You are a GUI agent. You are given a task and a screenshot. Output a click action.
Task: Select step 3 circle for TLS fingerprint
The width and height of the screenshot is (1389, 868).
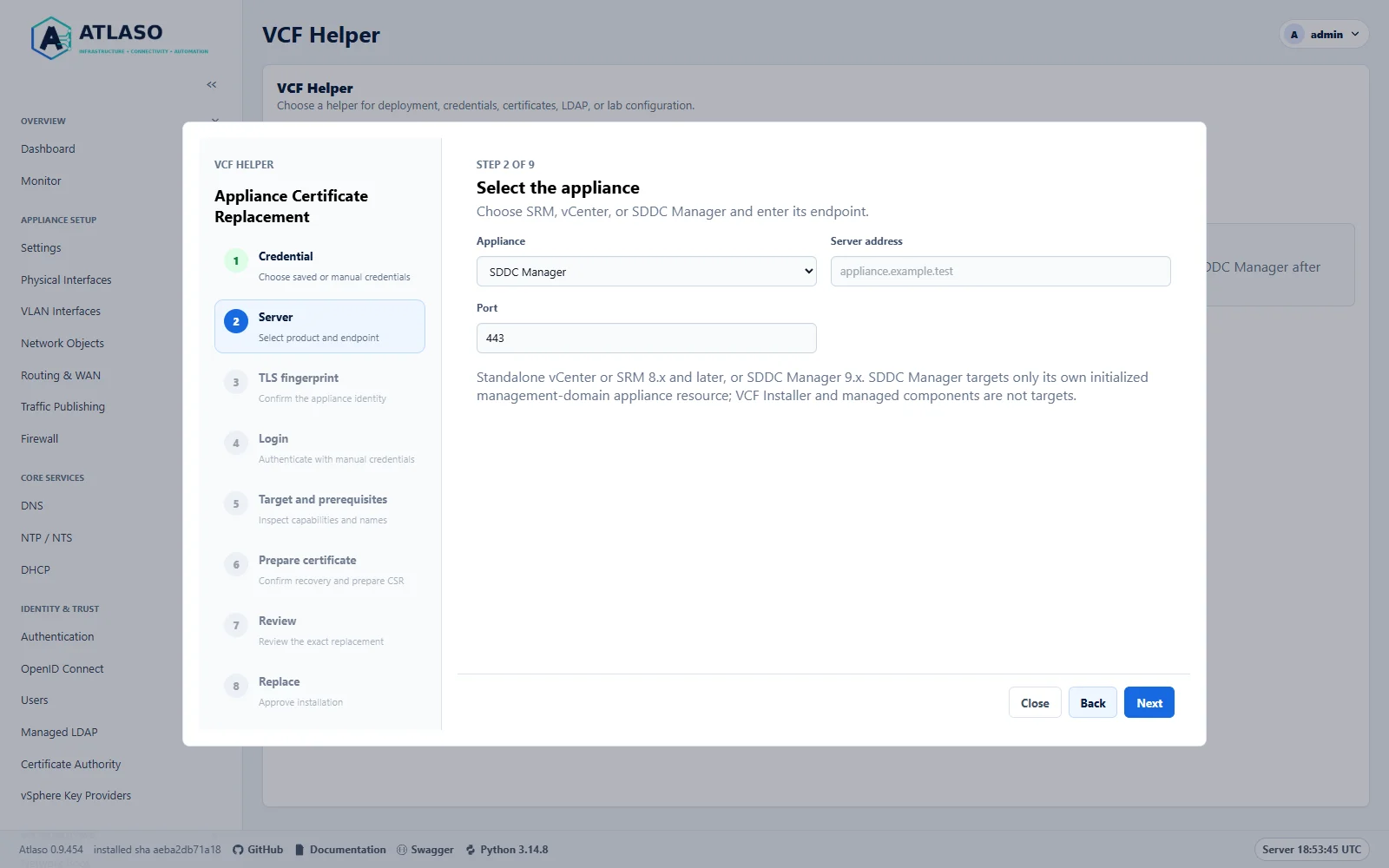click(236, 382)
